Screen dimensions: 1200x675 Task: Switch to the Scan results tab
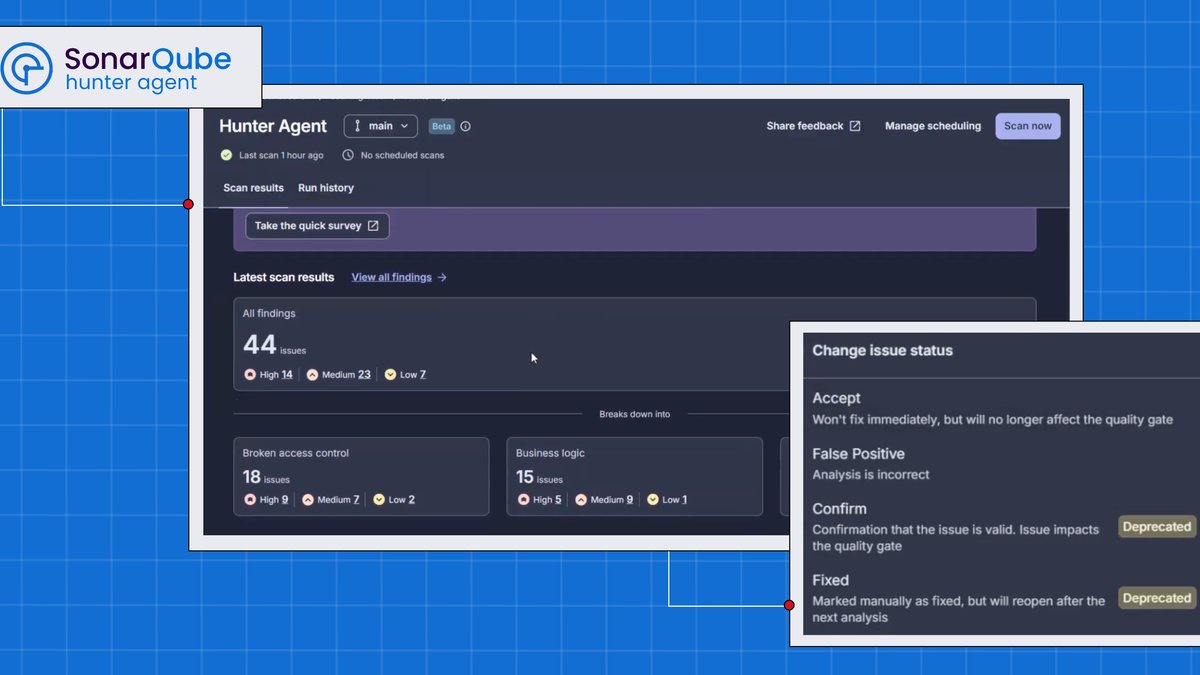(253, 188)
